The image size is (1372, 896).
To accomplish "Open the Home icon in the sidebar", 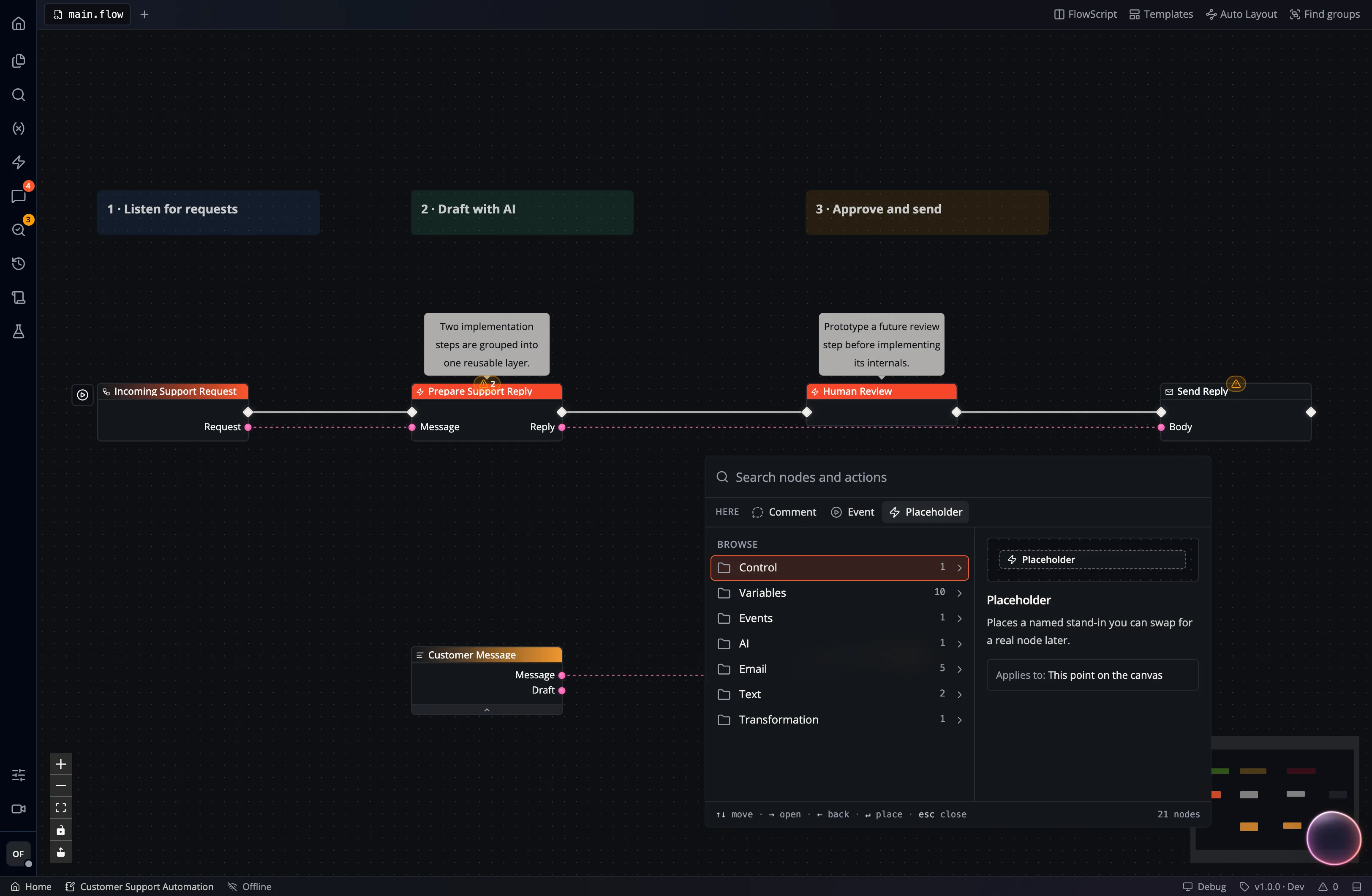I will pos(19,24).
